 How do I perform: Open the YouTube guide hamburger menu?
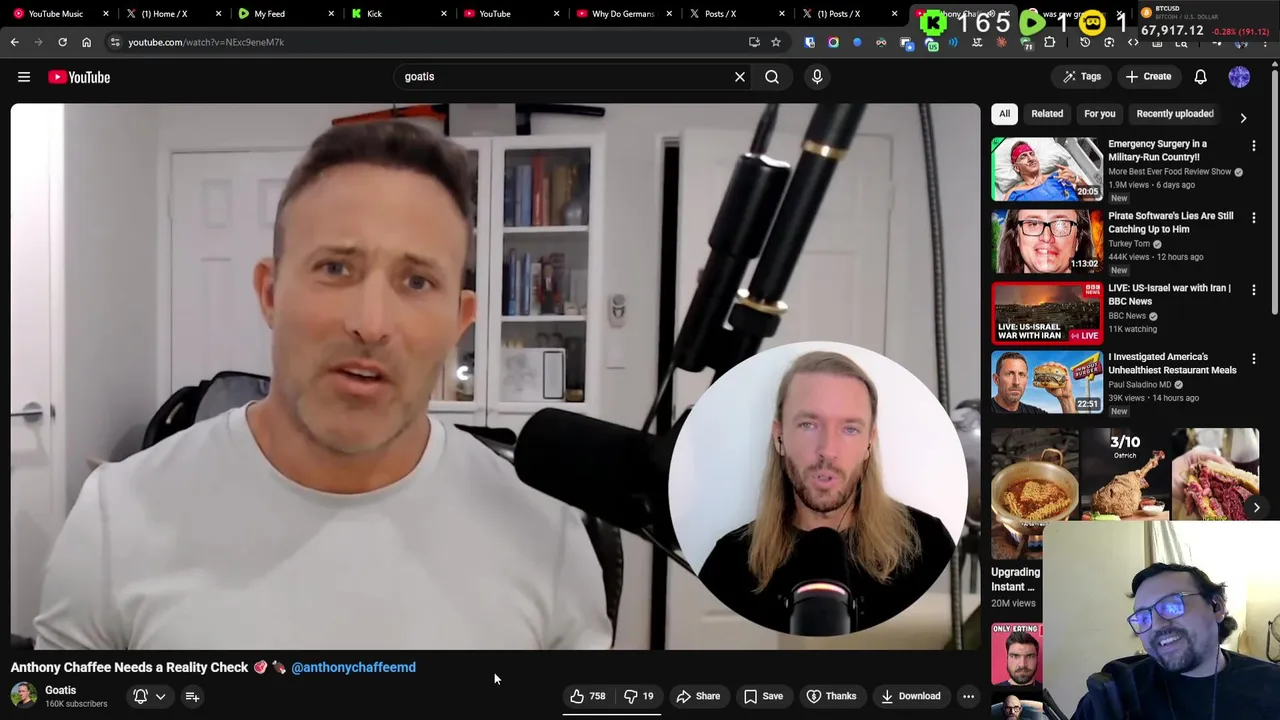[24, 77]
